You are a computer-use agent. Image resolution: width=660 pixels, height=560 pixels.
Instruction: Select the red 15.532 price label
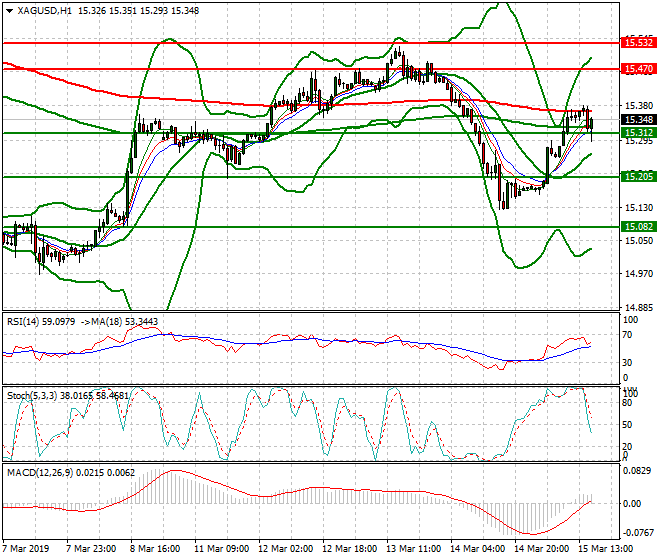[x=638, y=43]
